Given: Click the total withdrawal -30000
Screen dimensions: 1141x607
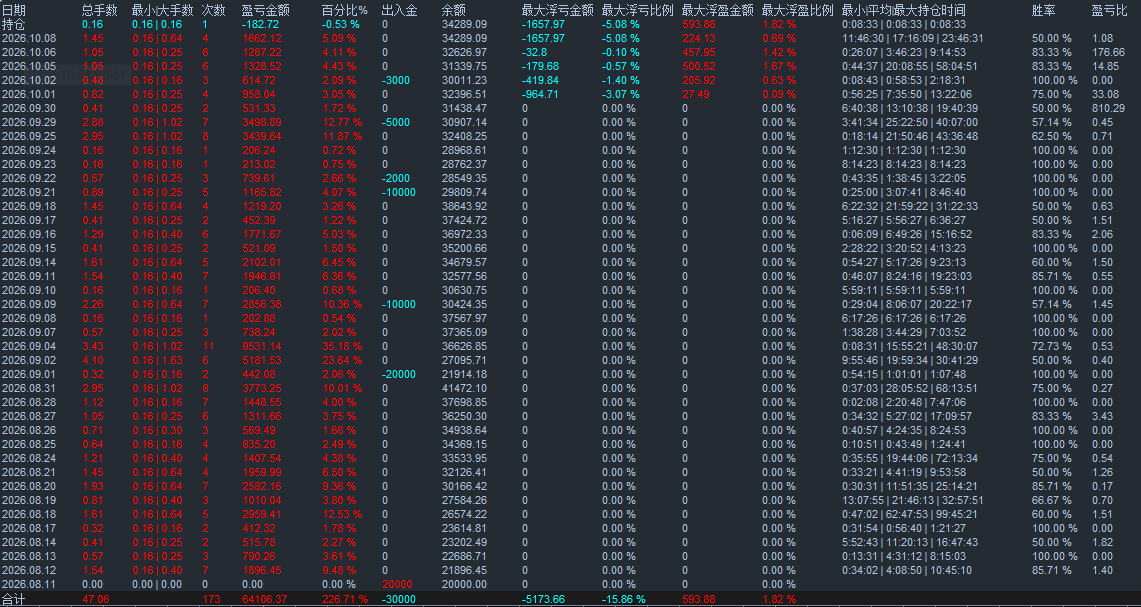Looking at the screenshot, I should [399, 599].
